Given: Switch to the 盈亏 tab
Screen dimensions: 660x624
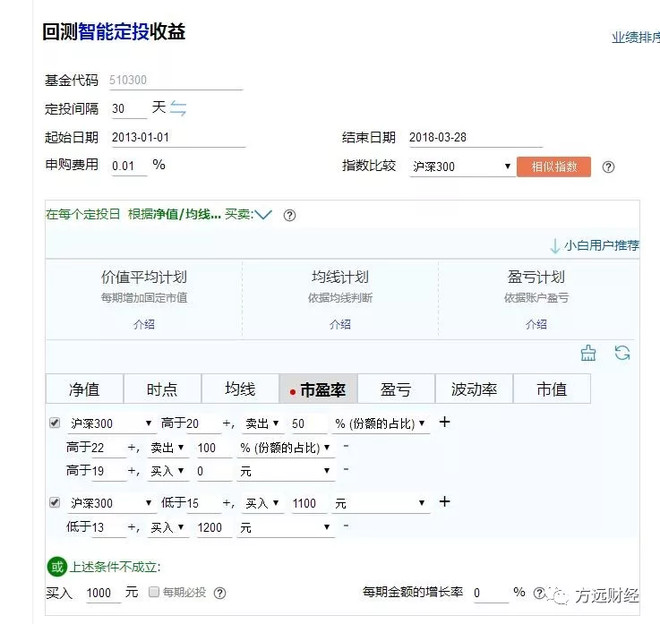Looking at the screenshot, I should 396,389.
